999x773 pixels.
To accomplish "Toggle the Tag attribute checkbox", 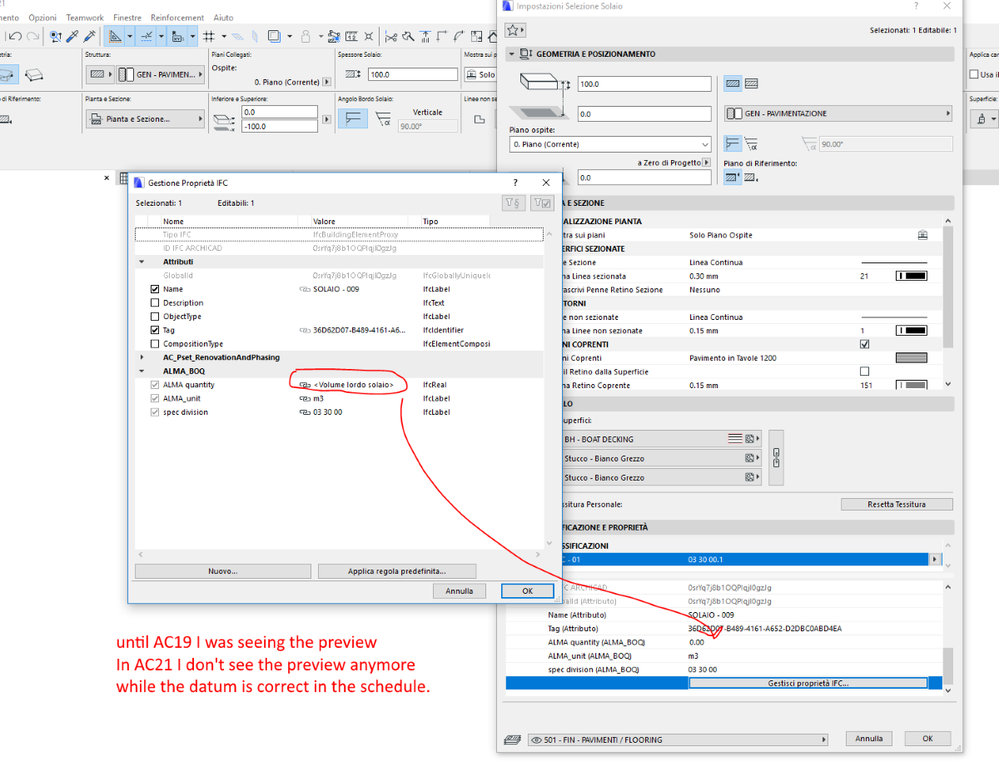I will (x=154, y=330).
